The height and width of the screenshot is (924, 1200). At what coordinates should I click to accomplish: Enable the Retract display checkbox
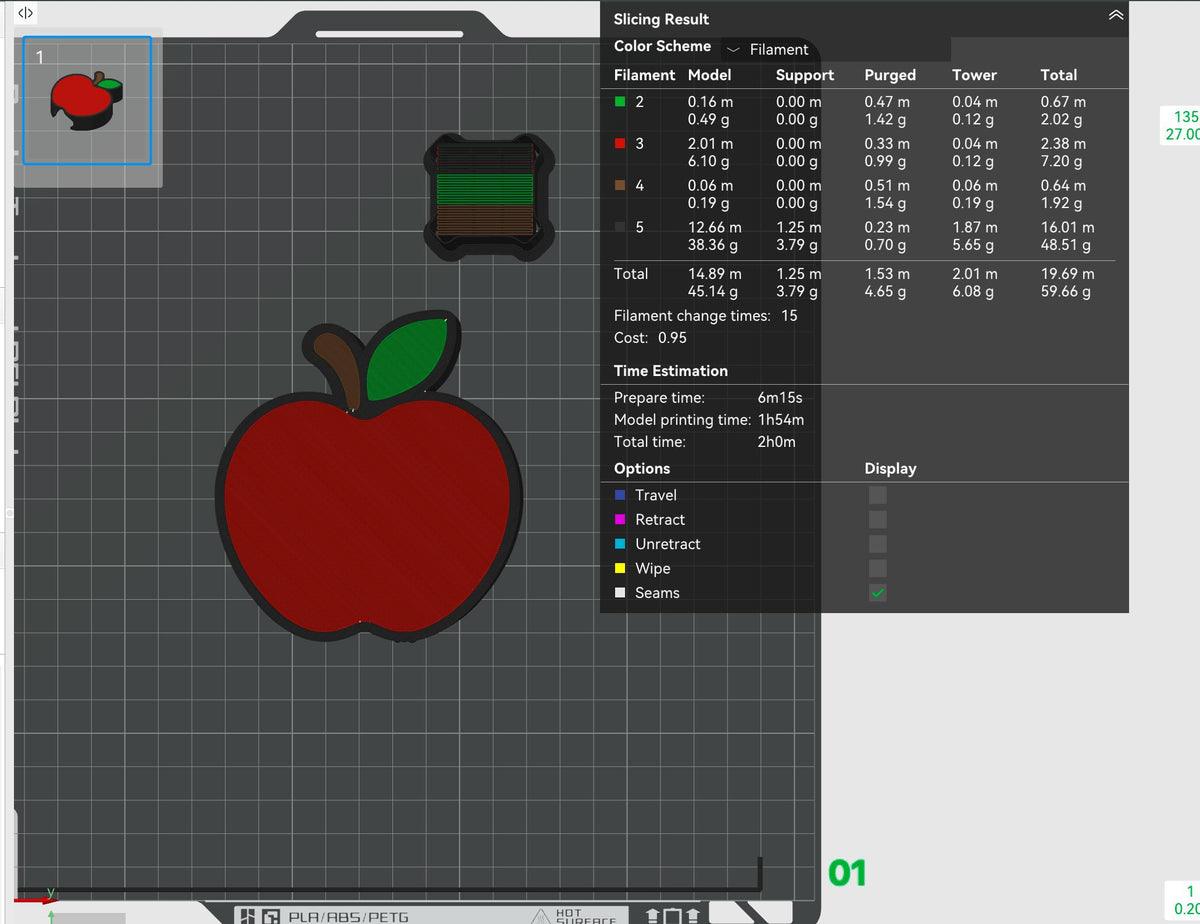click(x=877, y=520)
